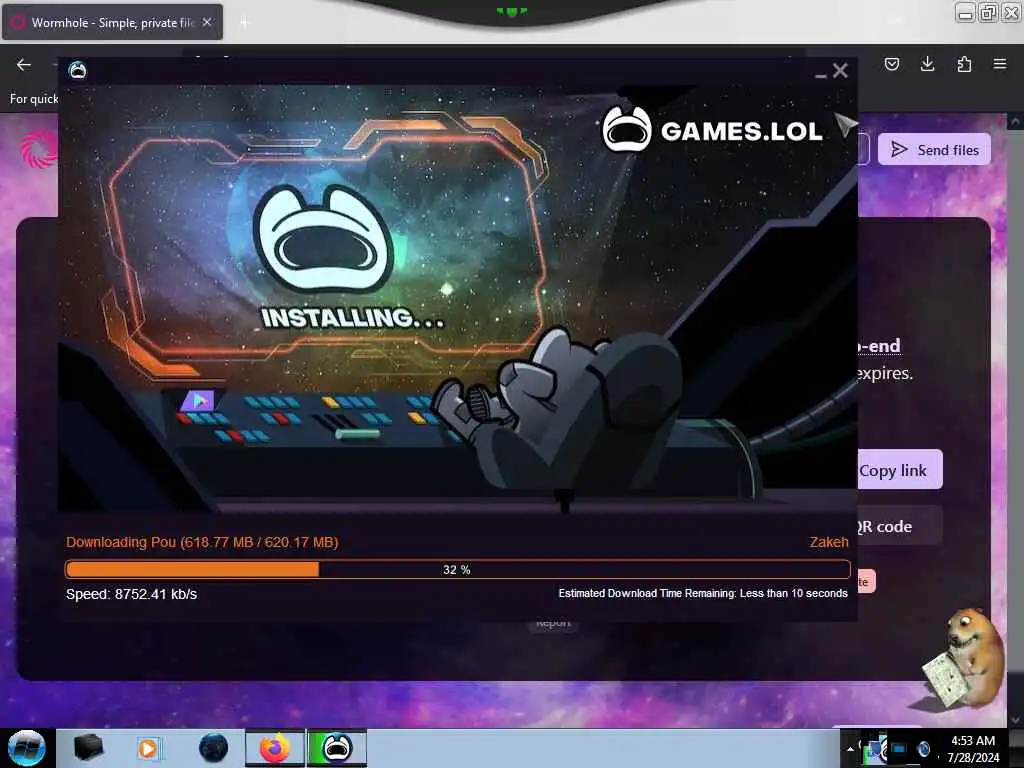Click the Wormhole pink swirl logo
1024x768 pixels.
click(x=40, y=148)
